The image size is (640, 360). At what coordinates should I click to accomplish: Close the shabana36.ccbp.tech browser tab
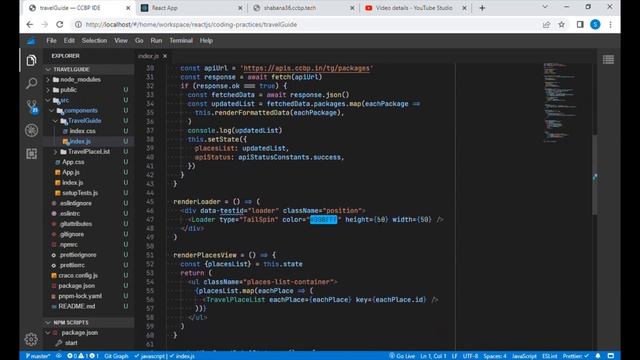352,8
